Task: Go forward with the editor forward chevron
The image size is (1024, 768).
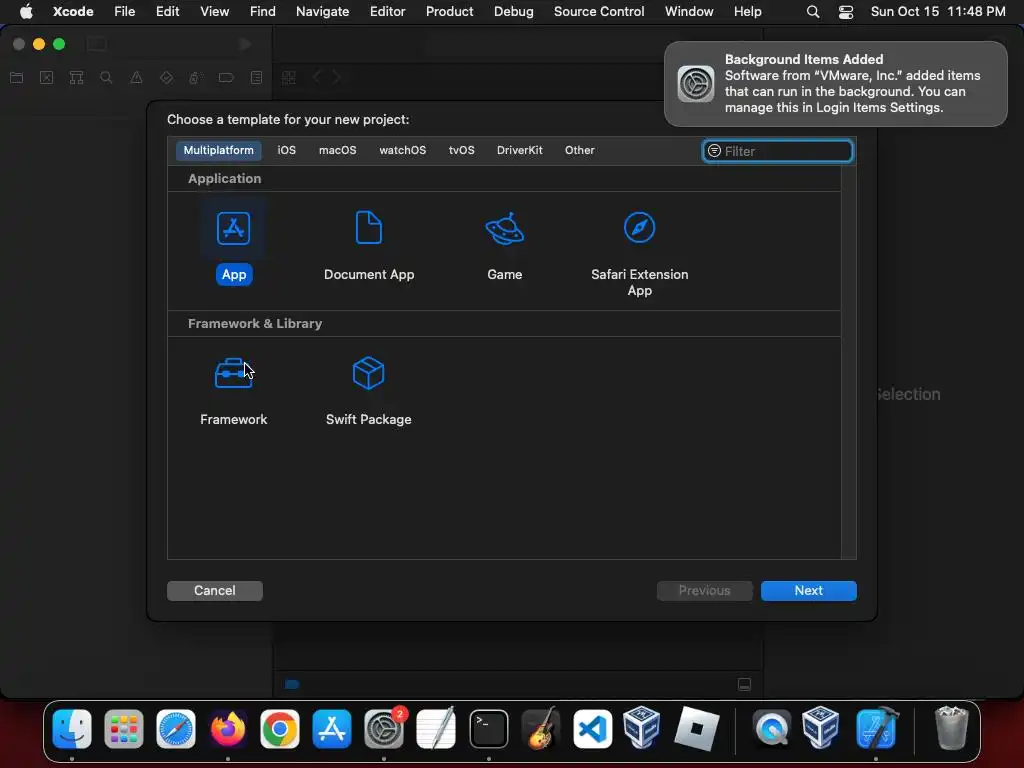Action: point(336,78)
